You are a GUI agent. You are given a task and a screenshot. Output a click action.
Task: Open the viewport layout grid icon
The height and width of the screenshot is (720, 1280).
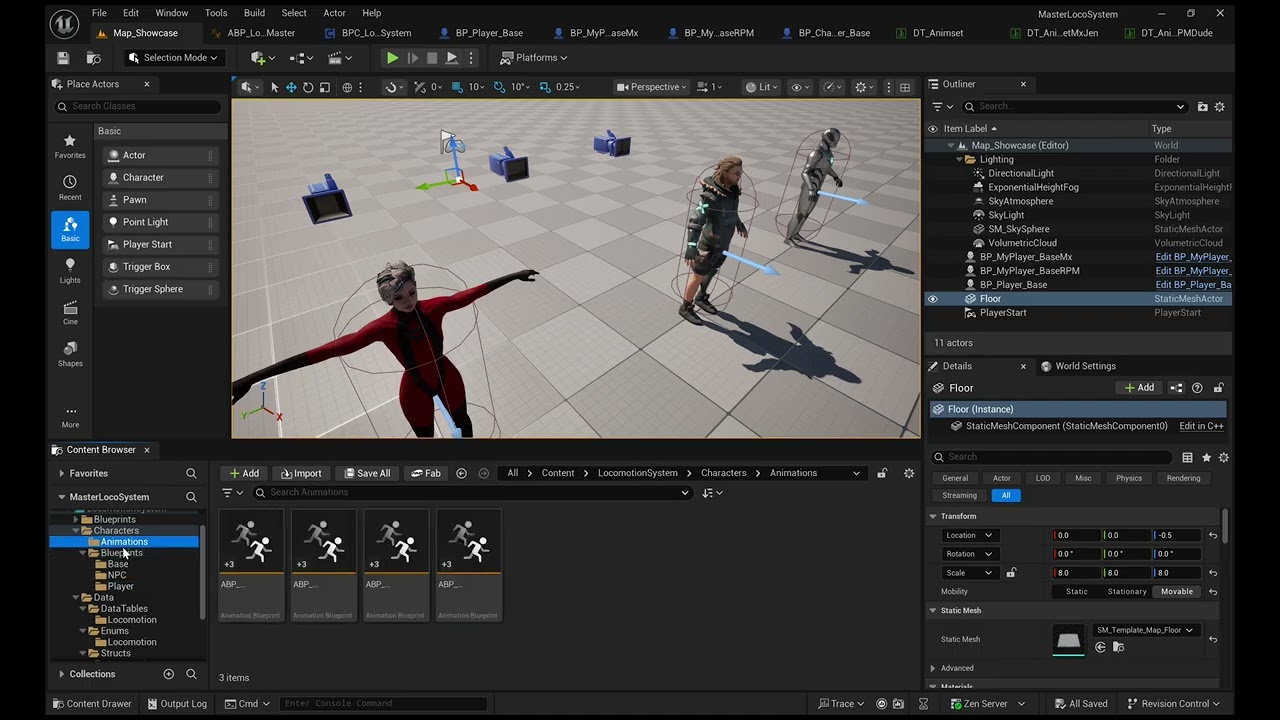tap(905, 87)
